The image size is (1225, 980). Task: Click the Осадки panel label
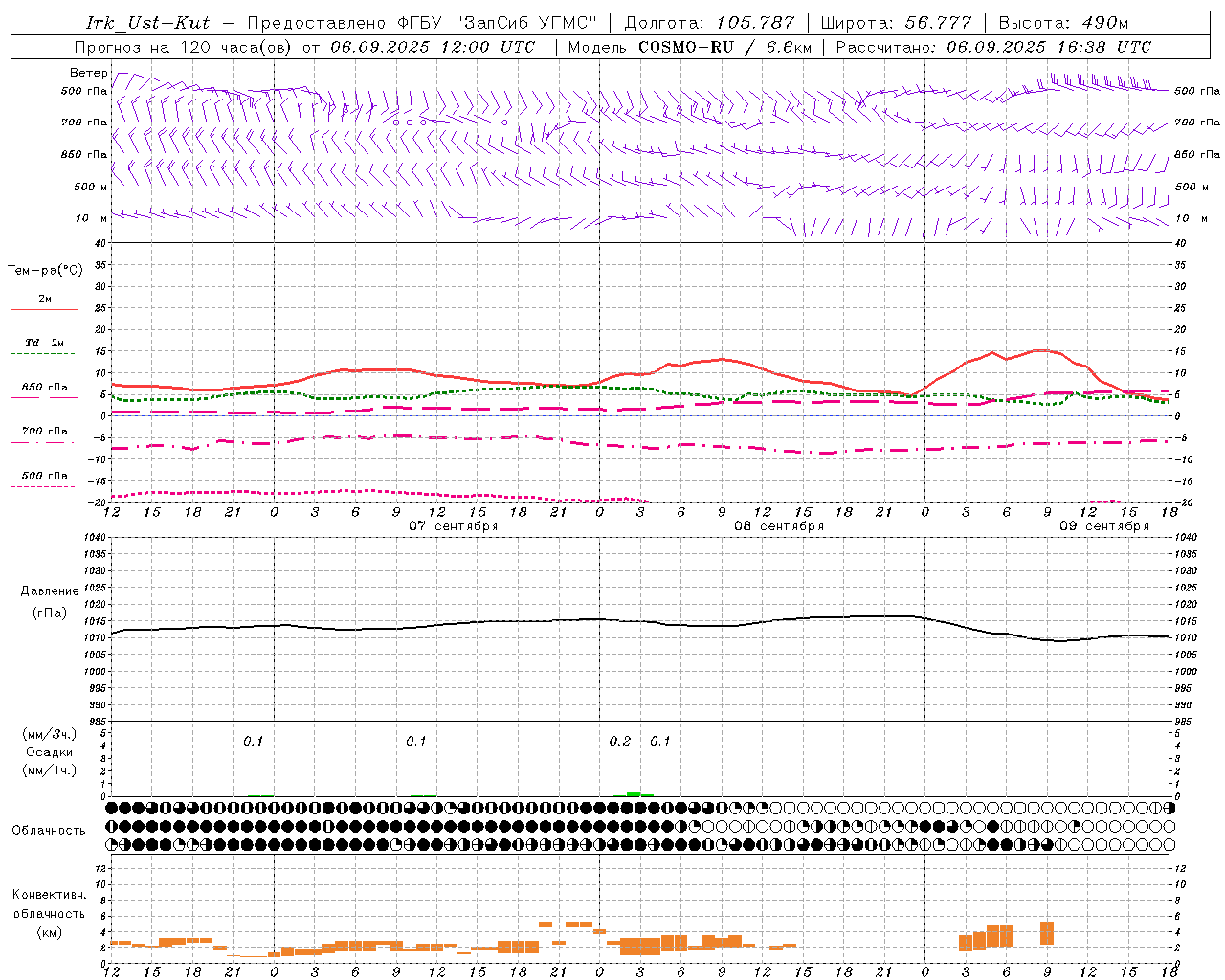50,752
